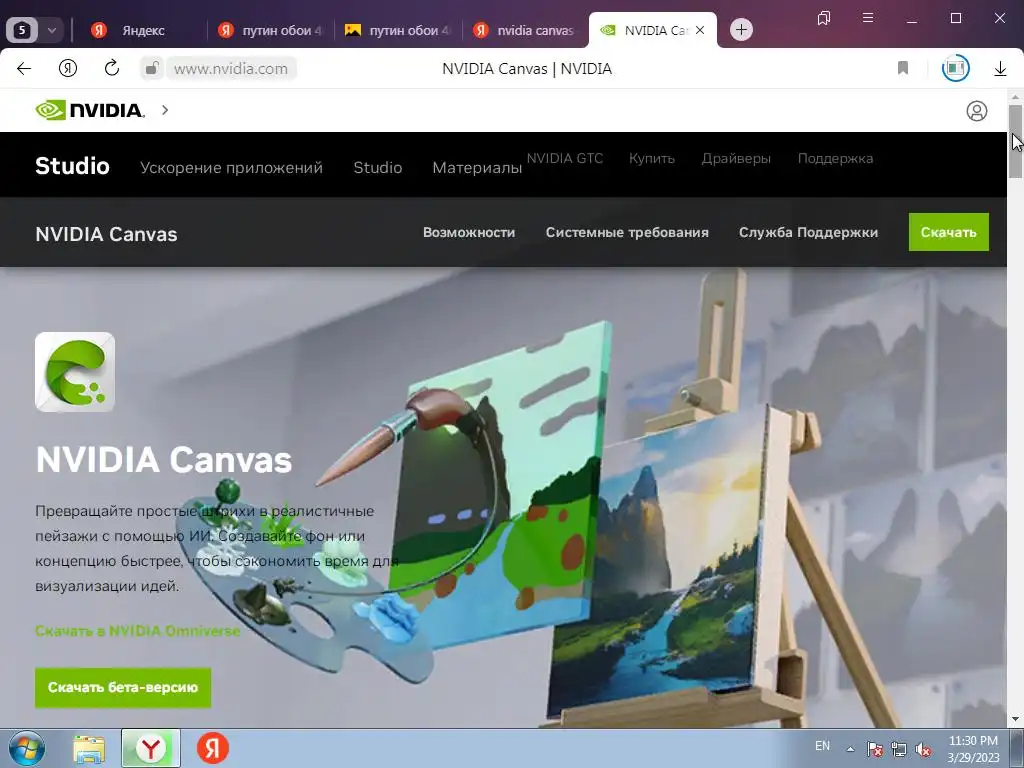Jump to Системные требования section

tap(627, 232)
